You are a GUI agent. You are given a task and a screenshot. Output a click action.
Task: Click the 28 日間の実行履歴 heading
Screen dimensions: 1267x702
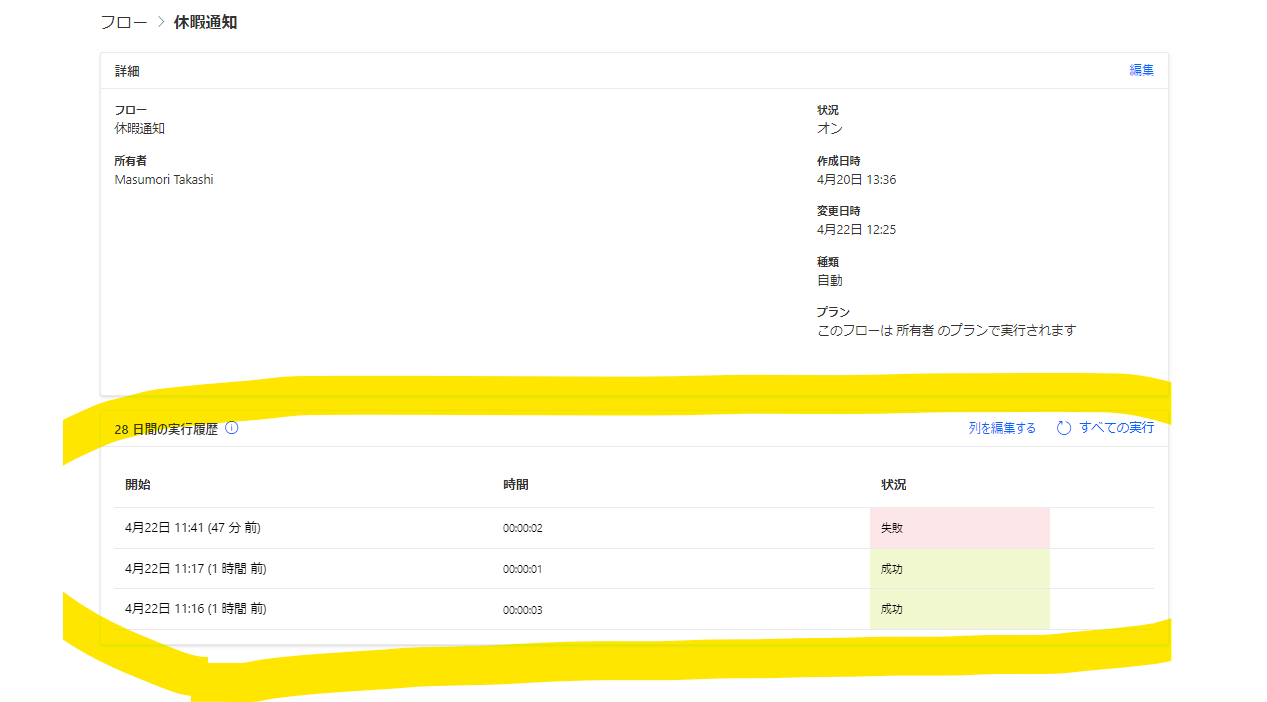(x=166, y=428)
